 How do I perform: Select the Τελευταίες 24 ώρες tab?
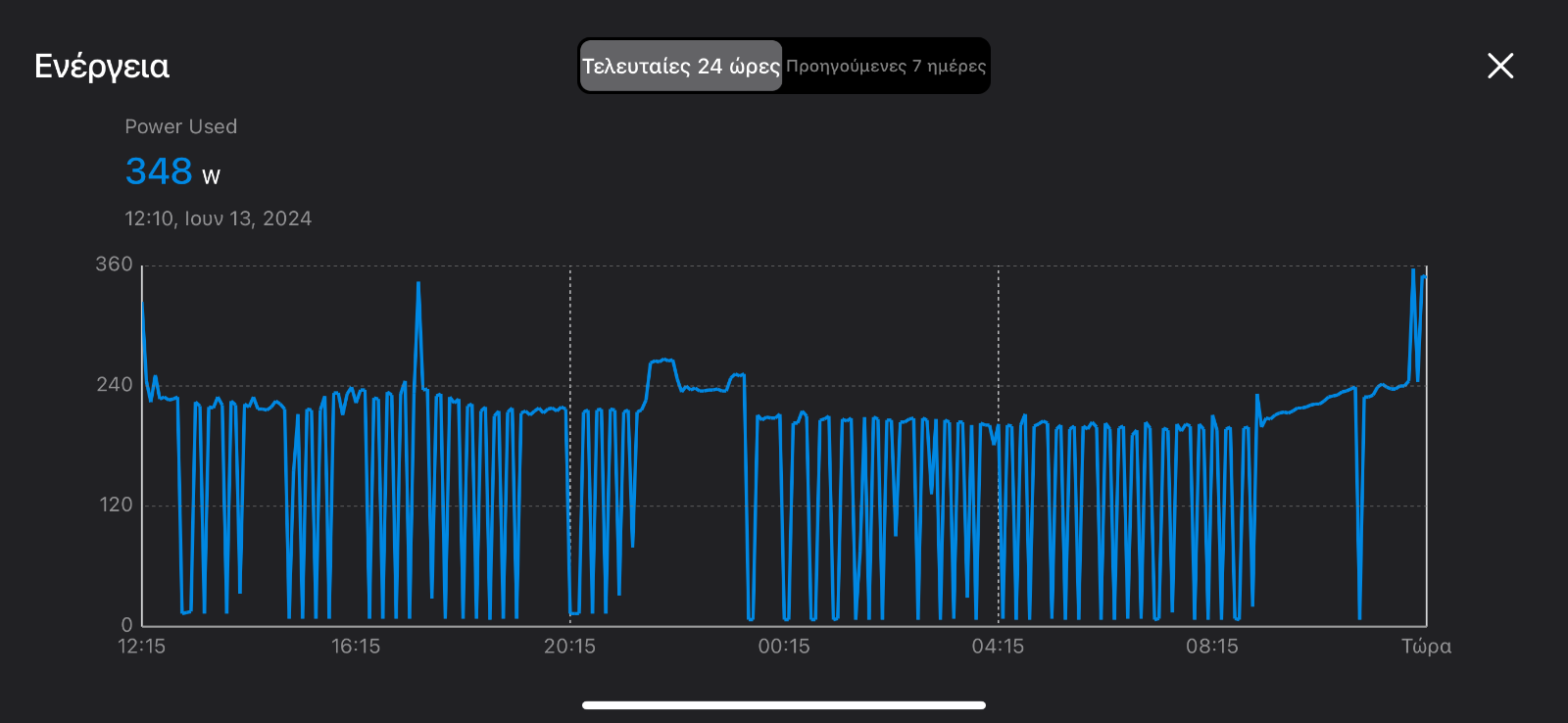(x=681, y=66)
